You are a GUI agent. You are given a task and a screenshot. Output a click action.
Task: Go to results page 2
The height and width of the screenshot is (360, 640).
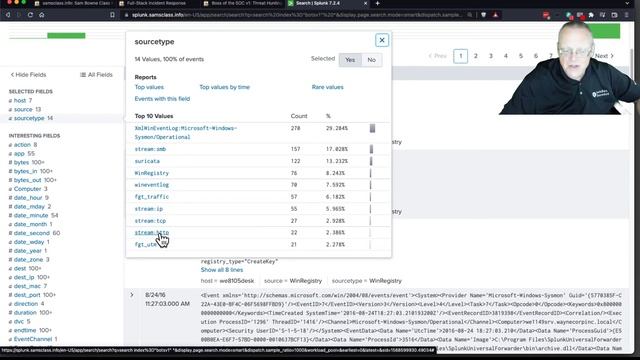pos(476,56)
